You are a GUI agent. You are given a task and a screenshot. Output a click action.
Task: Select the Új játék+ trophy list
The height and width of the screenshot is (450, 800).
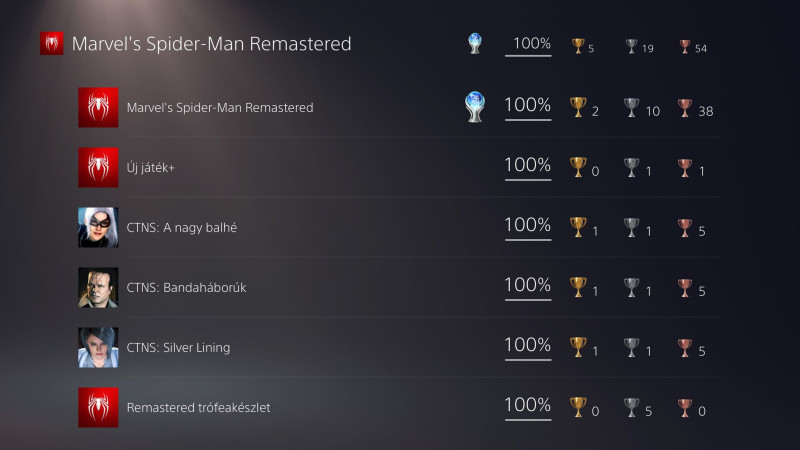(x=151, y=168)
